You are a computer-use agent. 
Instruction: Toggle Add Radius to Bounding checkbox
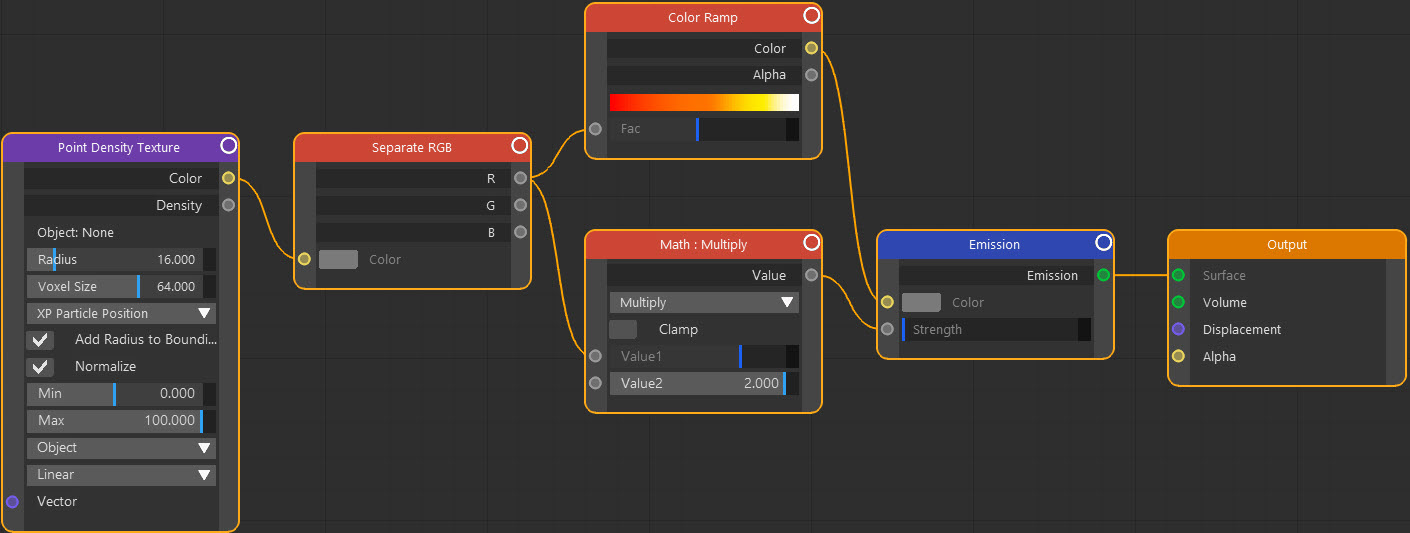[40, 339]
